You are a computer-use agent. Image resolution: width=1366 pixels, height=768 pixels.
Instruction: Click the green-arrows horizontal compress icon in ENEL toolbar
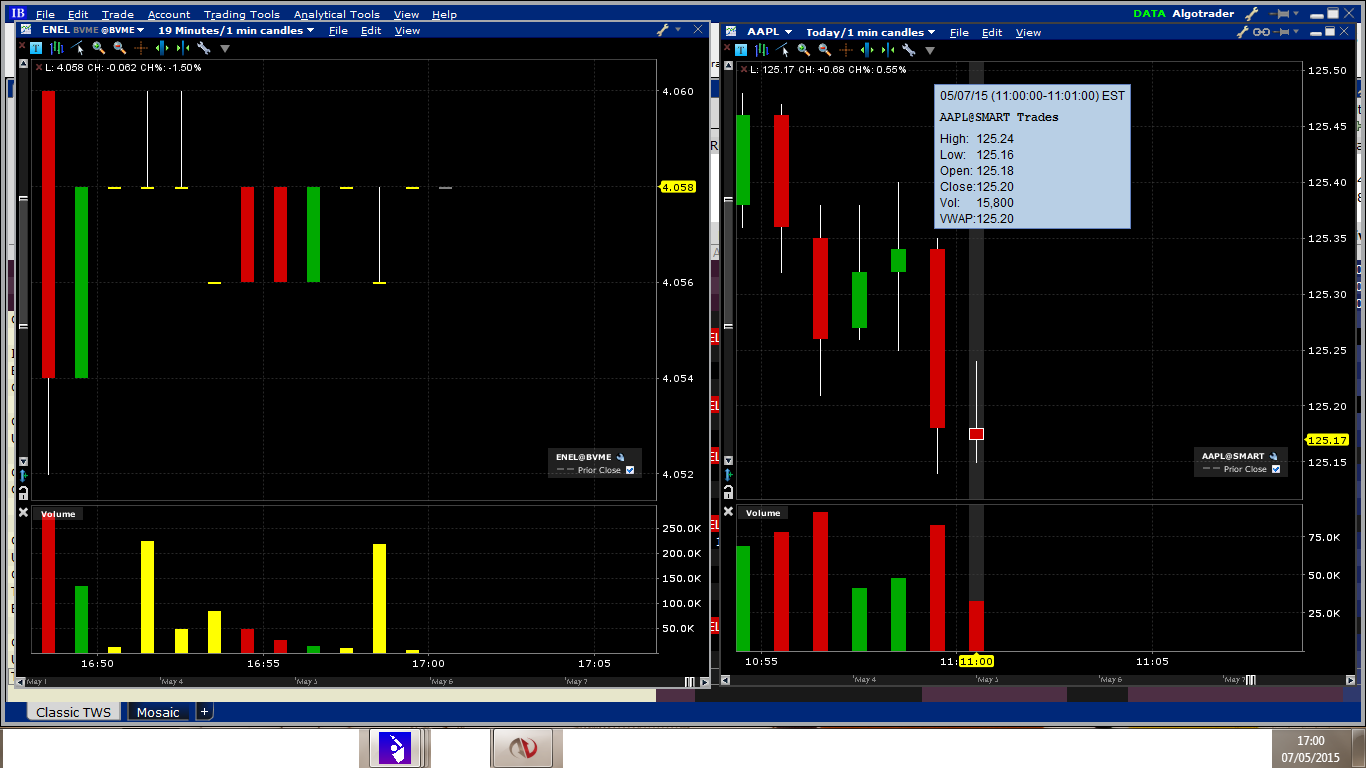183,48
